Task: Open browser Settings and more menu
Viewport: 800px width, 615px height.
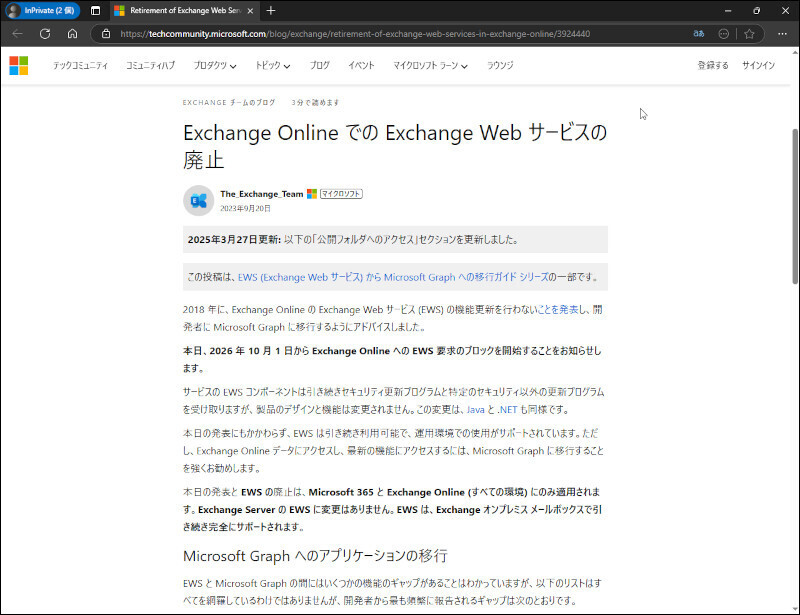Action: pyautogui.click(x=782, y=34)
